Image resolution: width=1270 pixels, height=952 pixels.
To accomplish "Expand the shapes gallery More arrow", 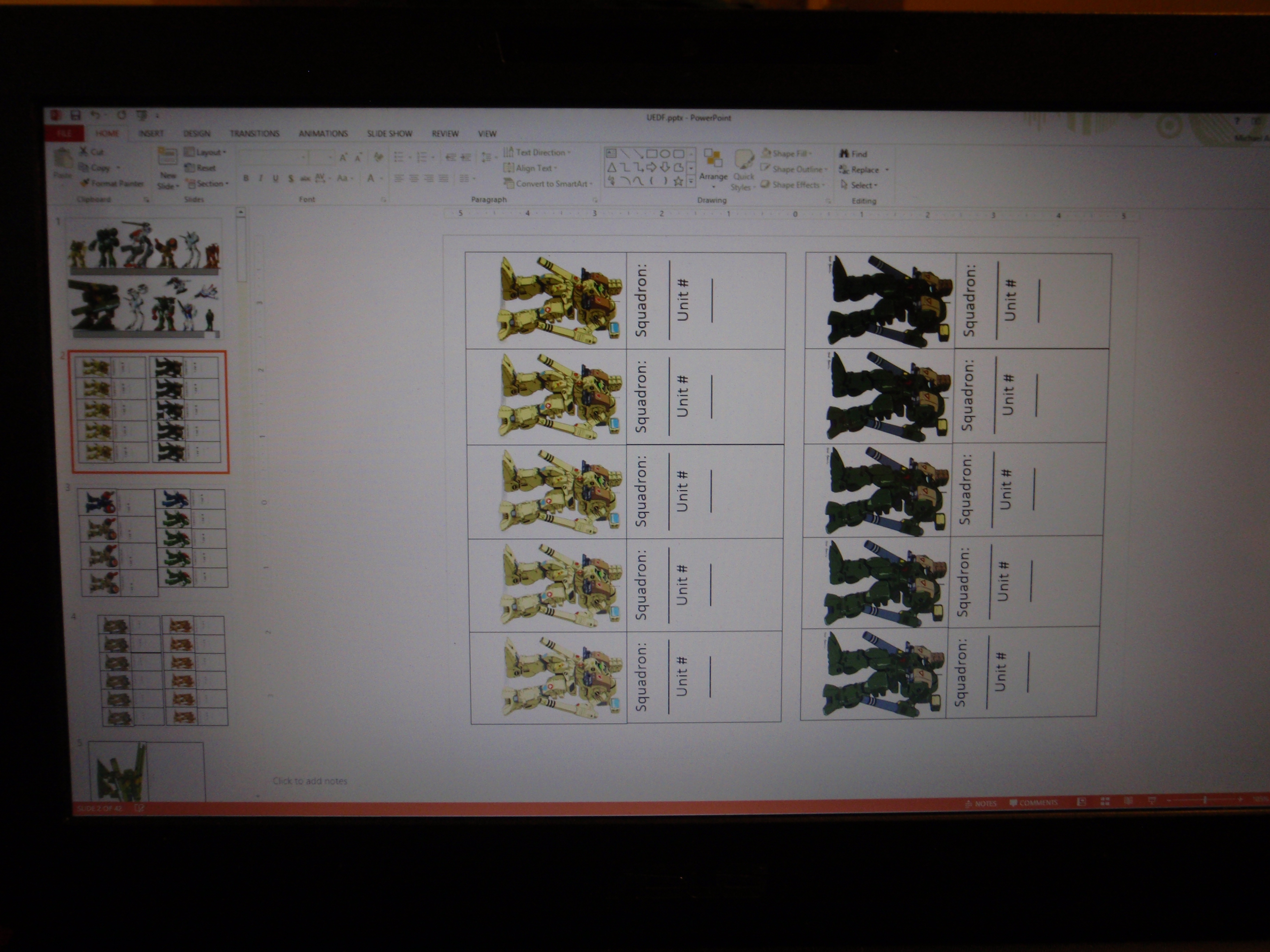I will [691, 181].
